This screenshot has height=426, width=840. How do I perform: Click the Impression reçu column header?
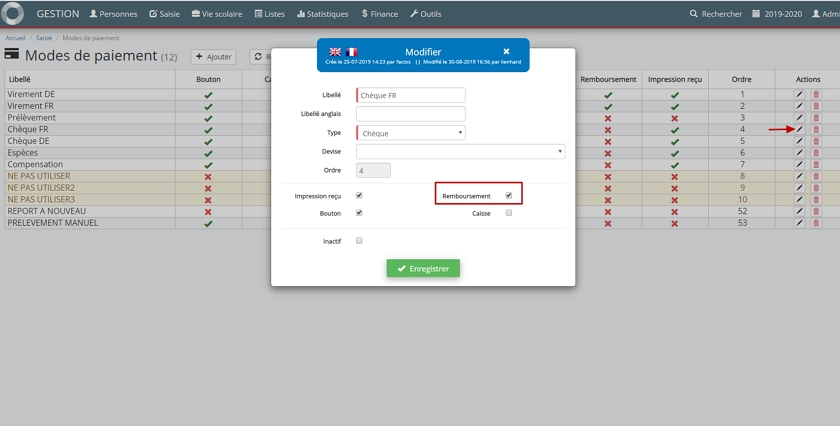(675, 79)
